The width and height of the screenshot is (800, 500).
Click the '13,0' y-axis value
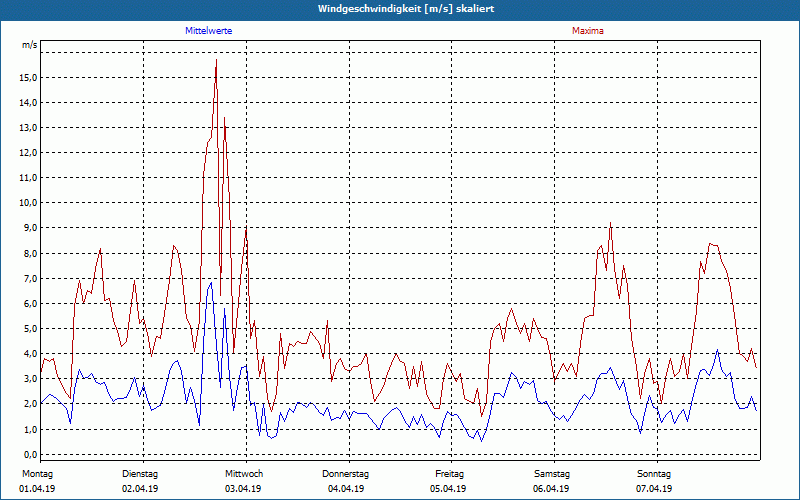28,128
